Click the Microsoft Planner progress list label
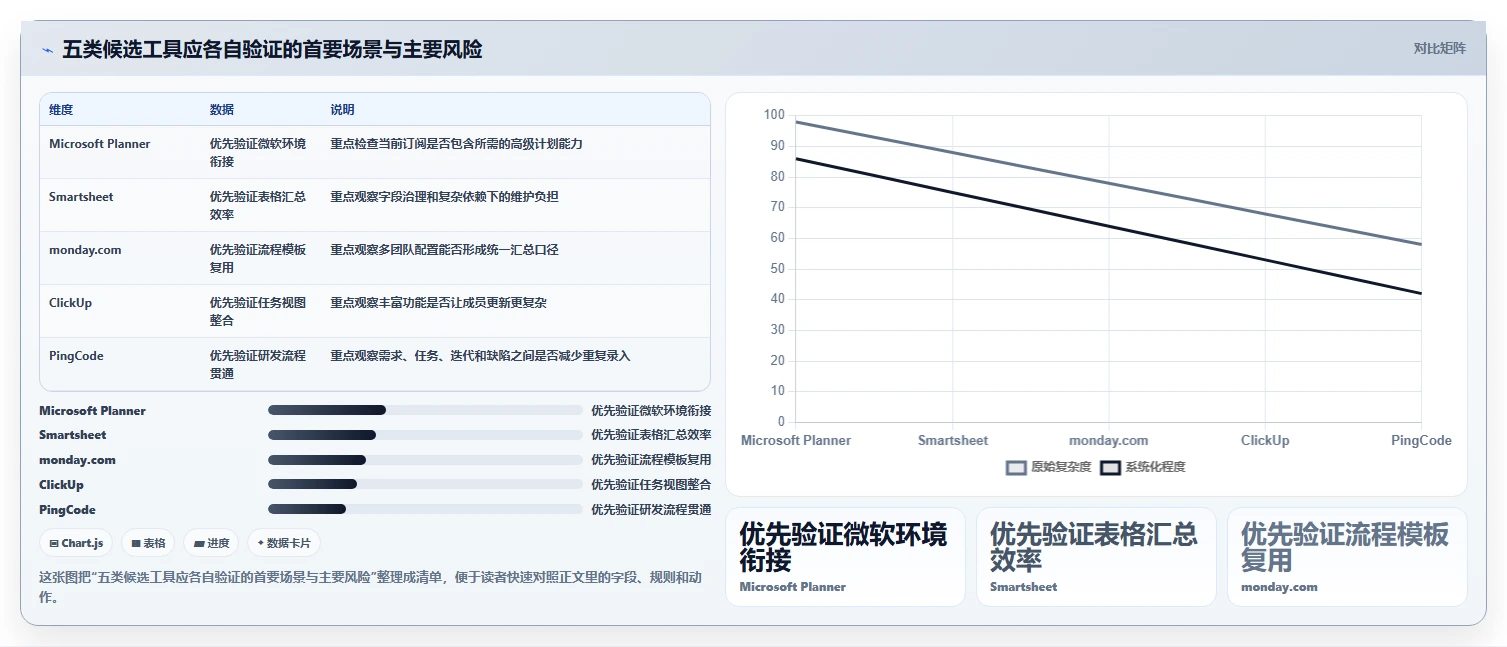The width and height of the screenshot is (1507, 647). click(x=92, y=411)
